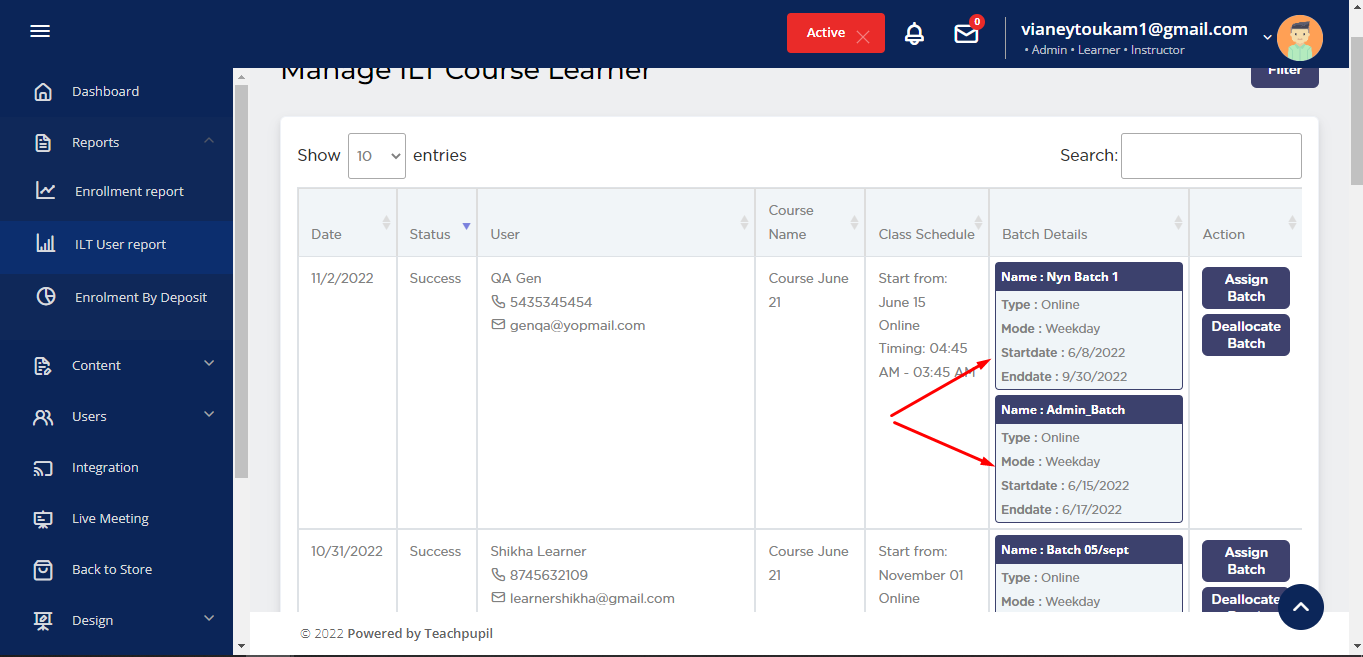
Task: Expand the Users menu section
Action: coord(209,415)
